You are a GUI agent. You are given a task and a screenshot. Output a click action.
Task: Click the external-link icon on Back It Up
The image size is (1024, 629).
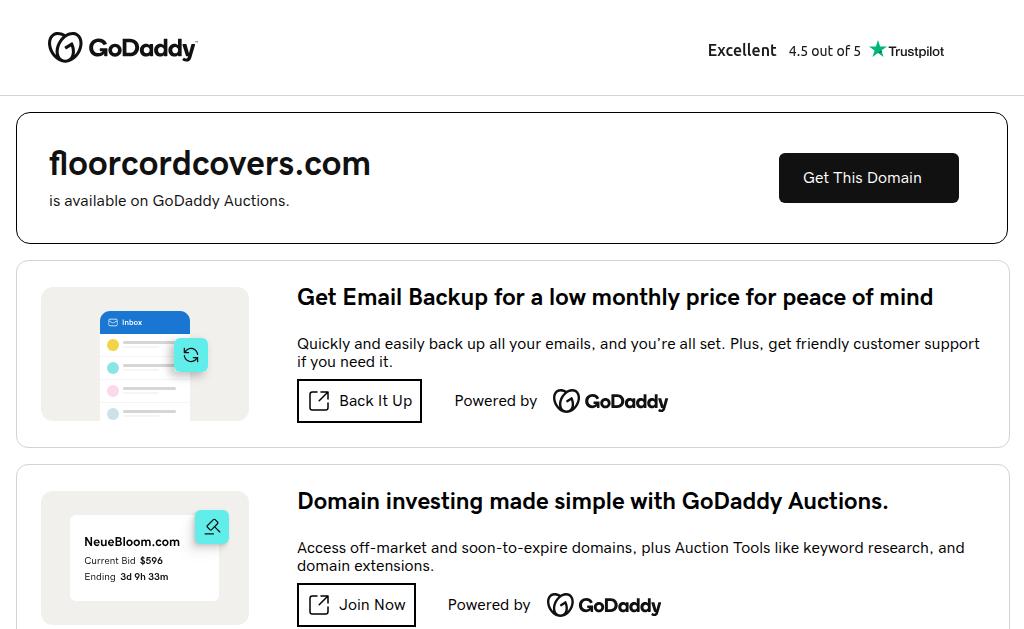[x=319, y=401]
